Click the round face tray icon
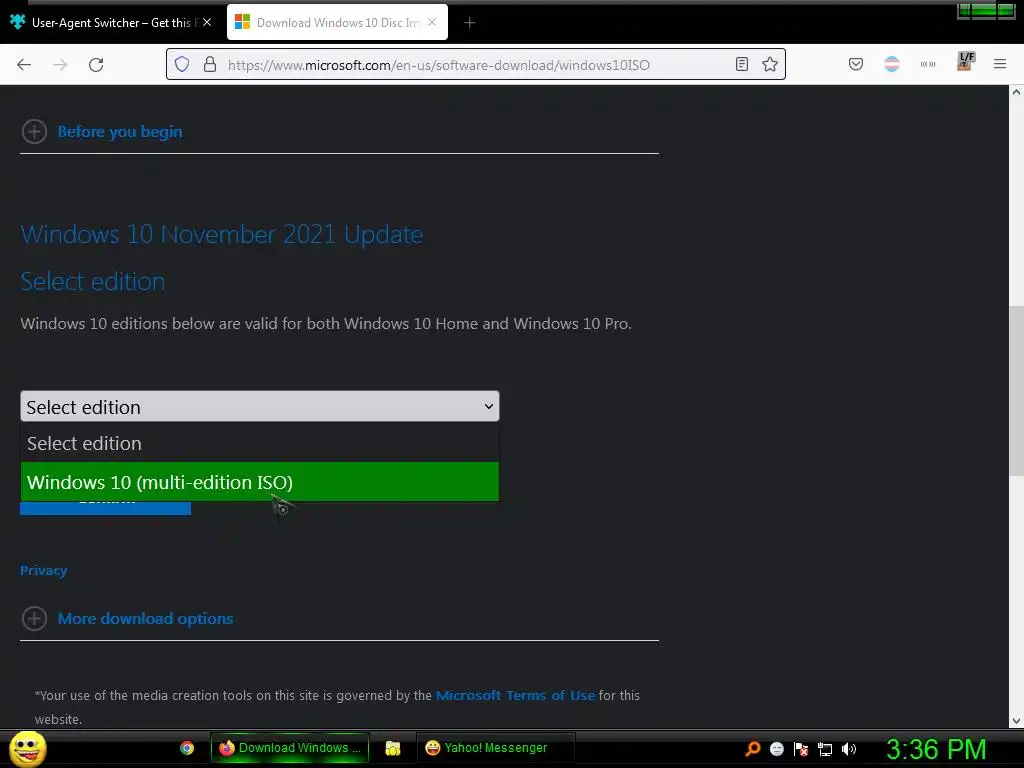The height and width of the screenshot is (768, 1024). point(776,749)
